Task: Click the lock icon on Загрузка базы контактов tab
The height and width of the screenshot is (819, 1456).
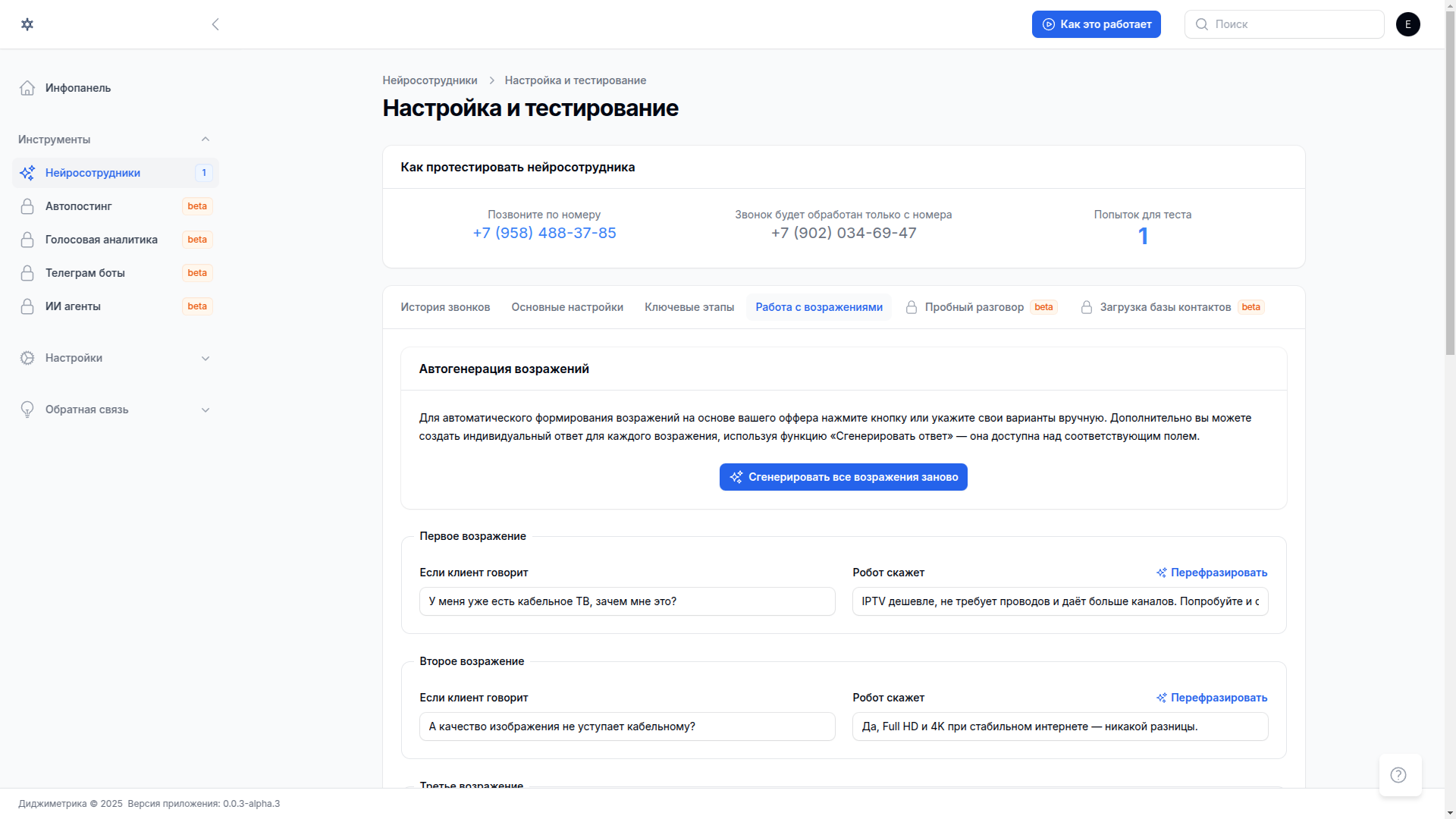Action: coord(1087,307)
